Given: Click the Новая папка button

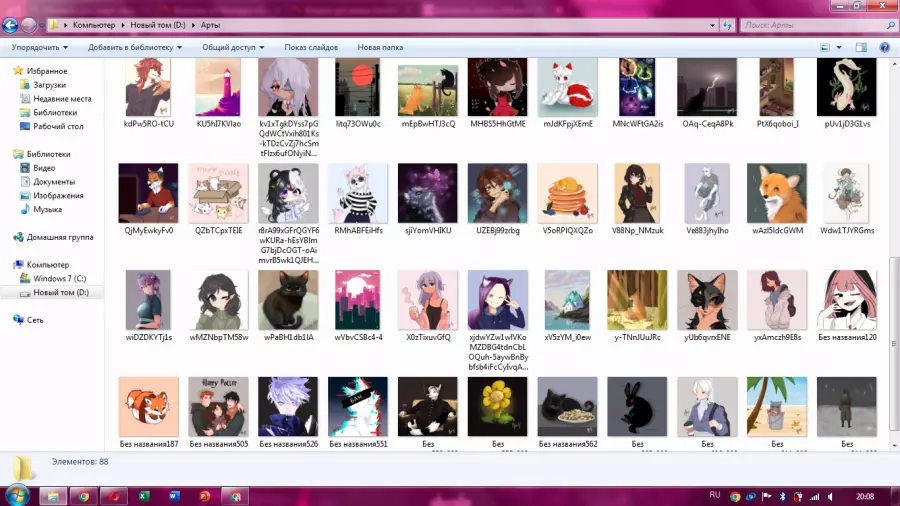Looking at the screenshot, I should point(380,47).
